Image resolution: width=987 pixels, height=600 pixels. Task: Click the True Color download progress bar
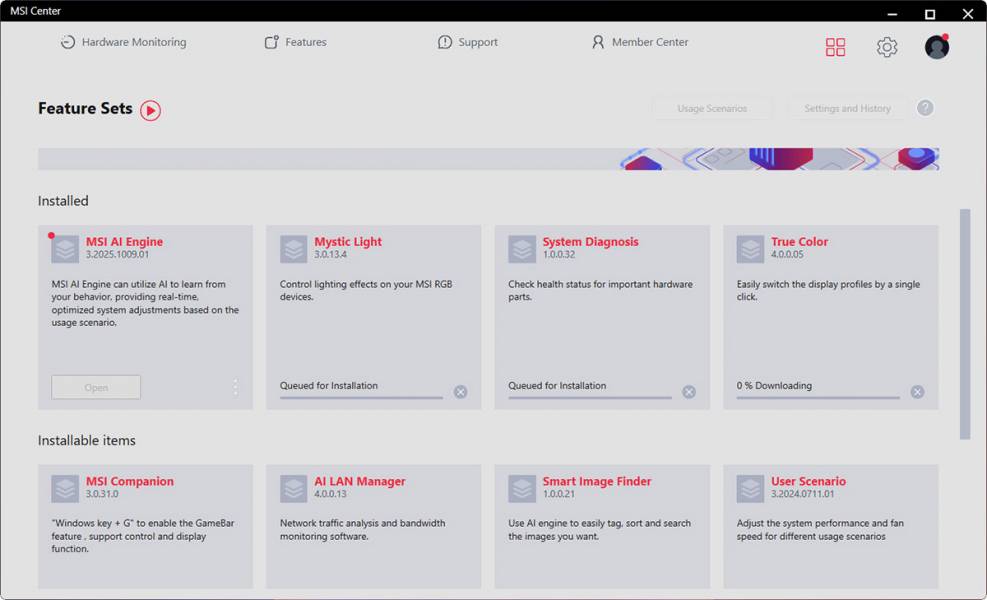tap(817, 398)
